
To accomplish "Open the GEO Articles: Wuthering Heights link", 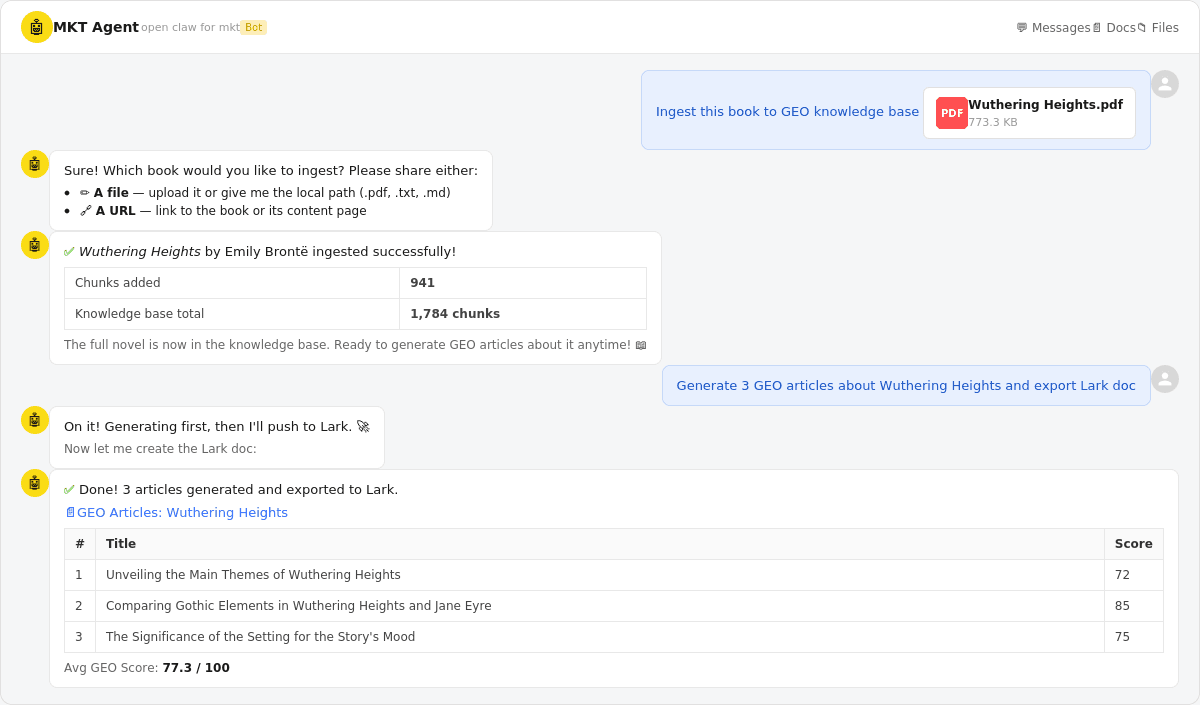I will point(185,512).
